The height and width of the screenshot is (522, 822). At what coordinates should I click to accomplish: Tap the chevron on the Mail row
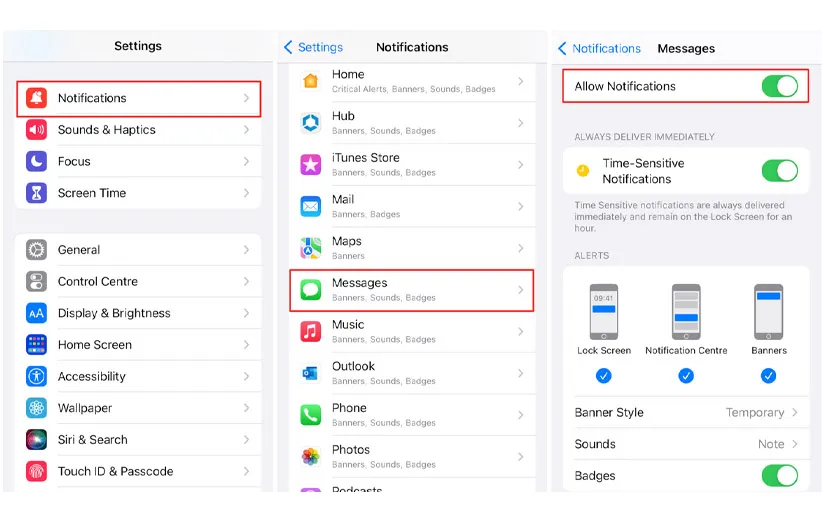pyautogui.click(x=520, y=206)
